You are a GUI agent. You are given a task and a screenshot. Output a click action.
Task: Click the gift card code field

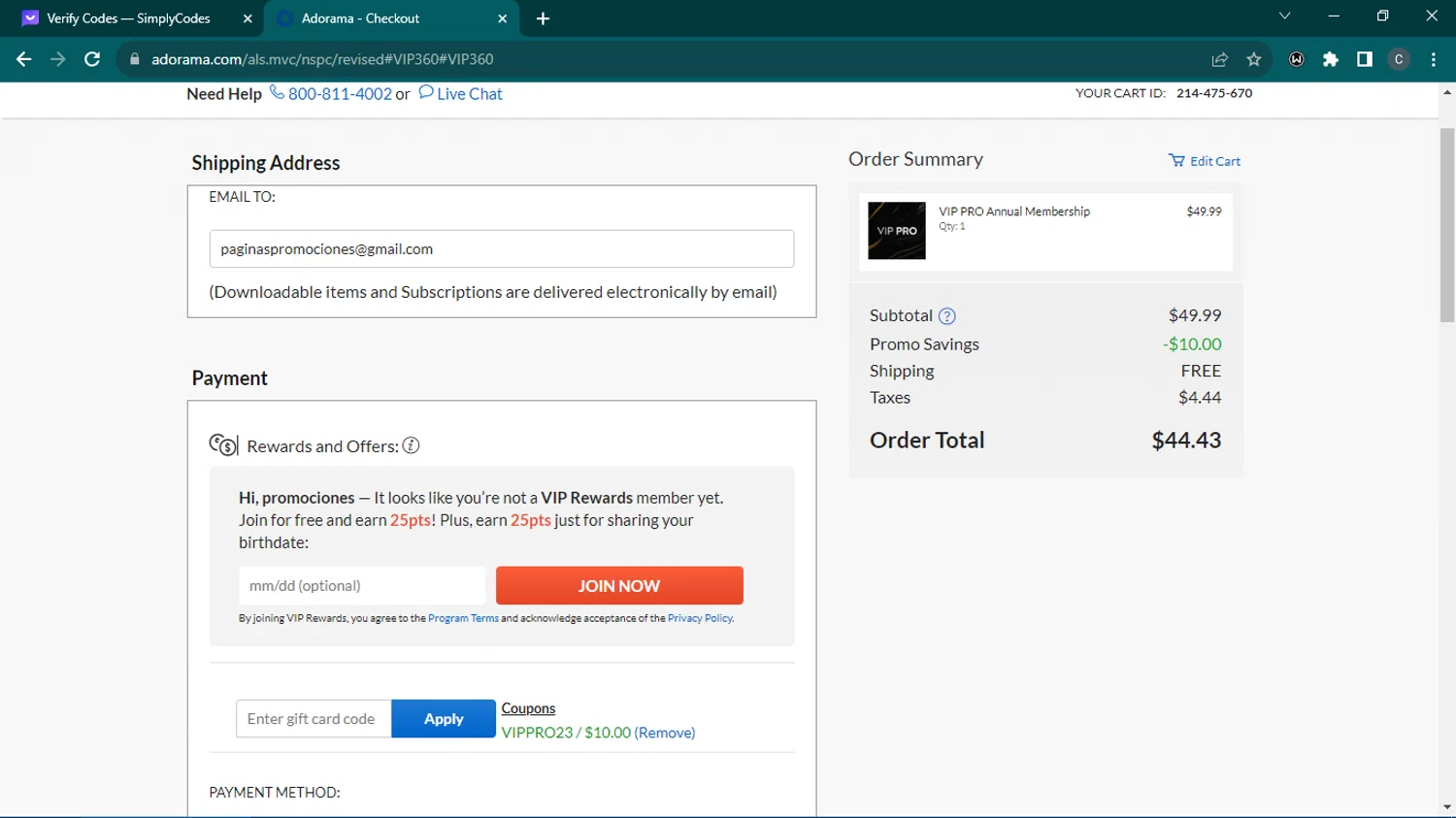click(314, 719)
